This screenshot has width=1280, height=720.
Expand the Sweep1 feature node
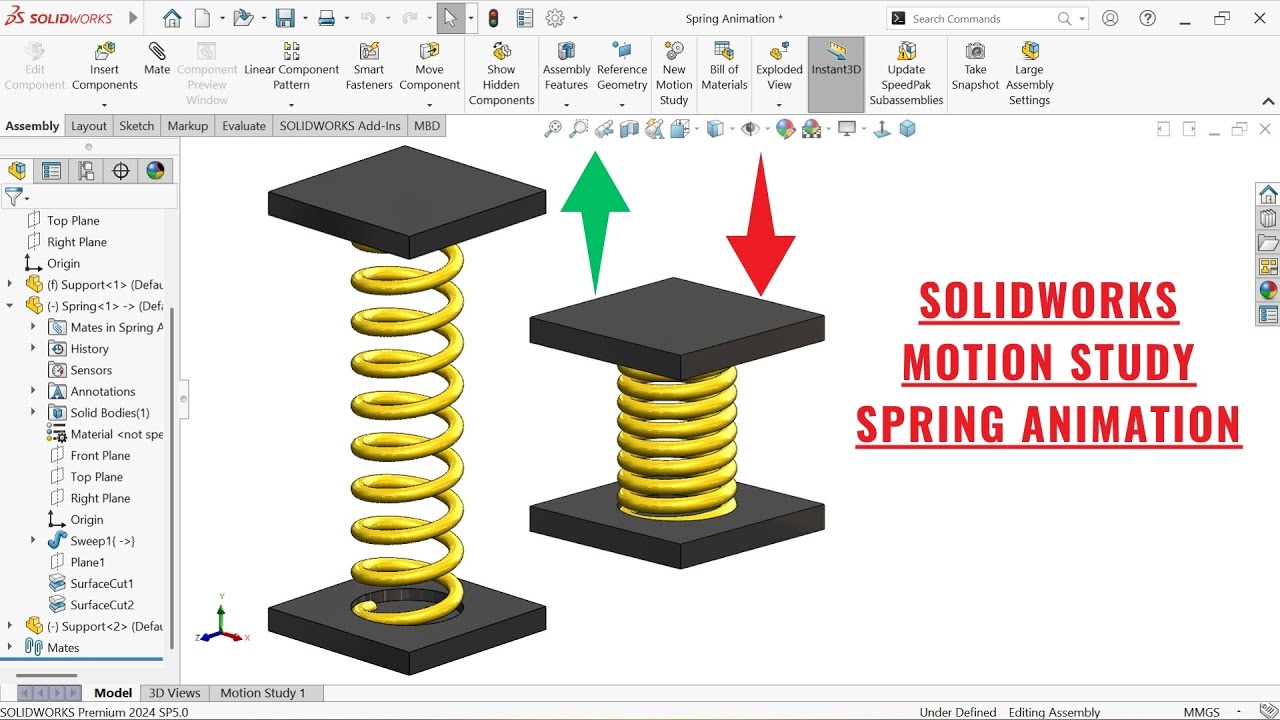(33, 540)
